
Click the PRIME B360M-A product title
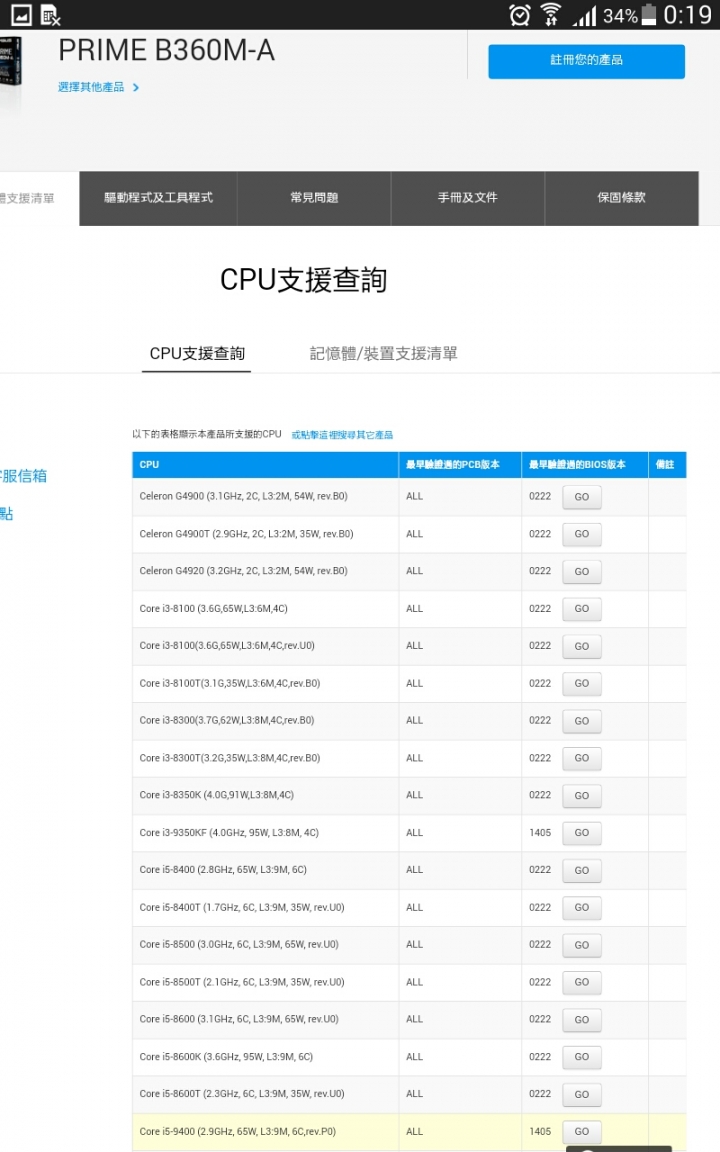click(167, 51)
